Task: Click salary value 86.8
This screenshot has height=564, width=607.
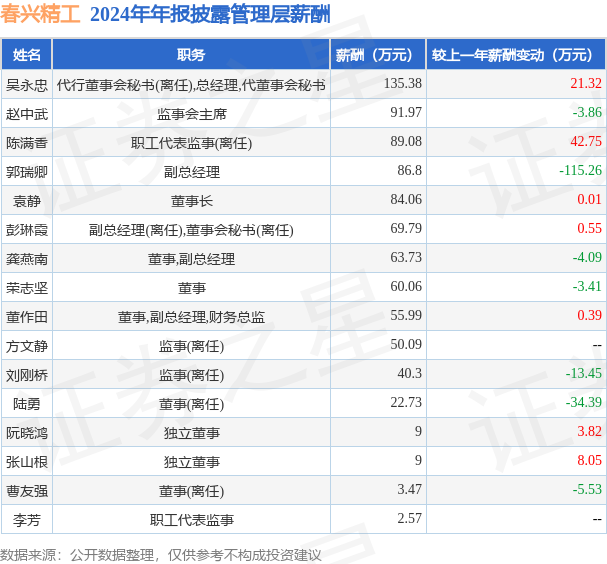Action: pyautogui.click(x=409, y=170)
